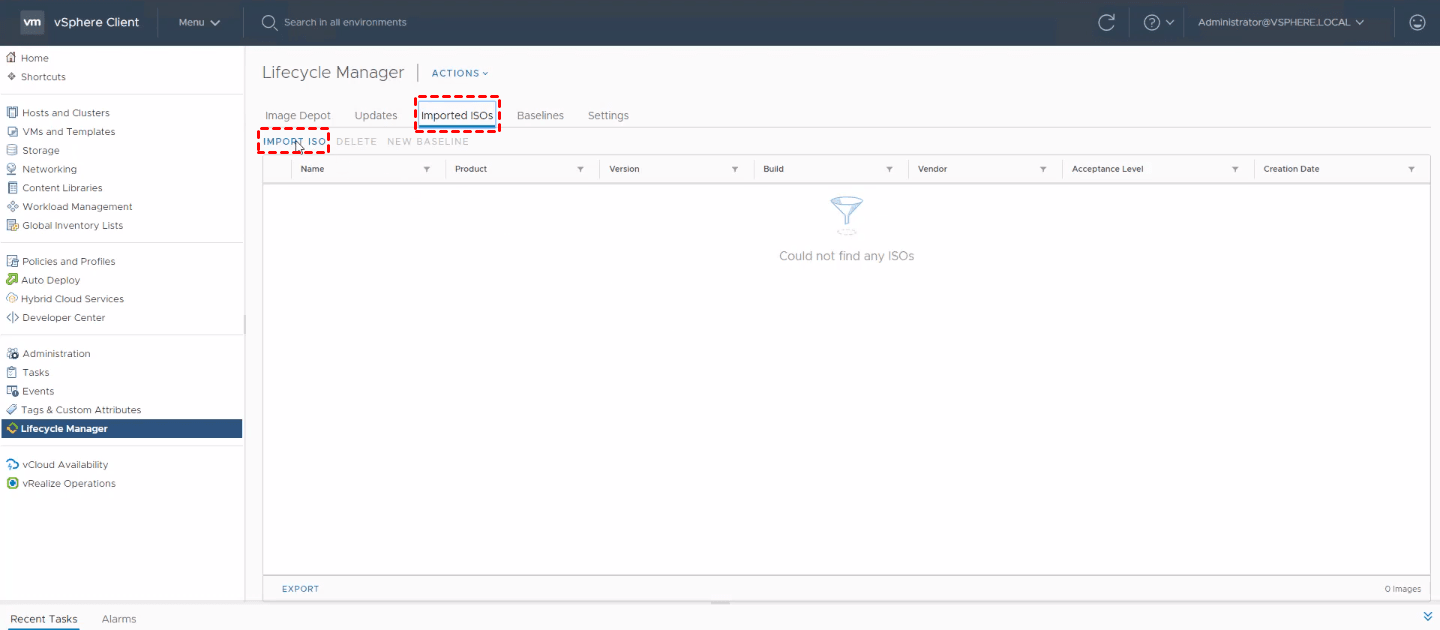Sort by the Name column header
This screenshot has width=1440, height=630.
click(x=312, y=169)
